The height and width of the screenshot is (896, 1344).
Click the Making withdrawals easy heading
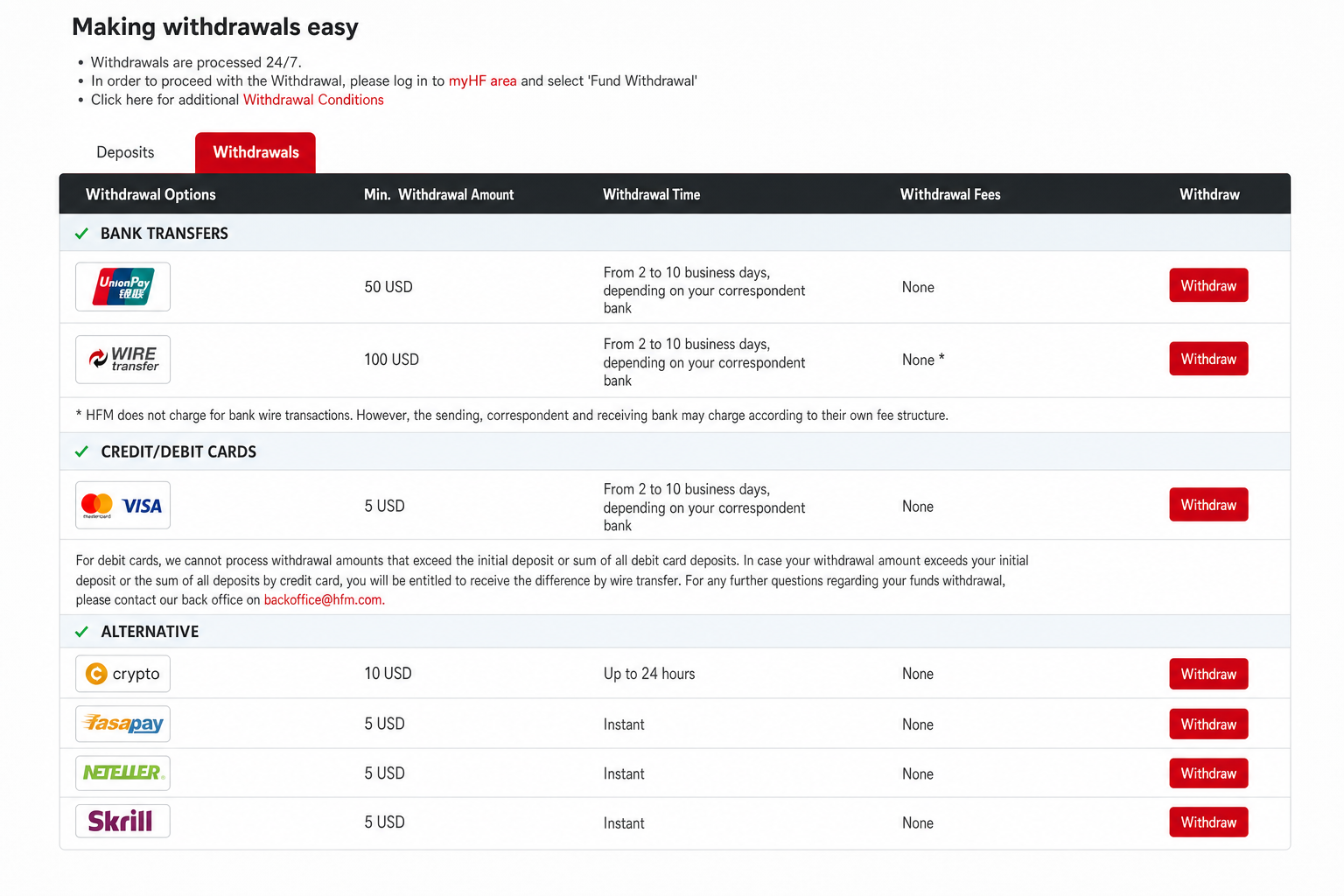click(215, 27)
